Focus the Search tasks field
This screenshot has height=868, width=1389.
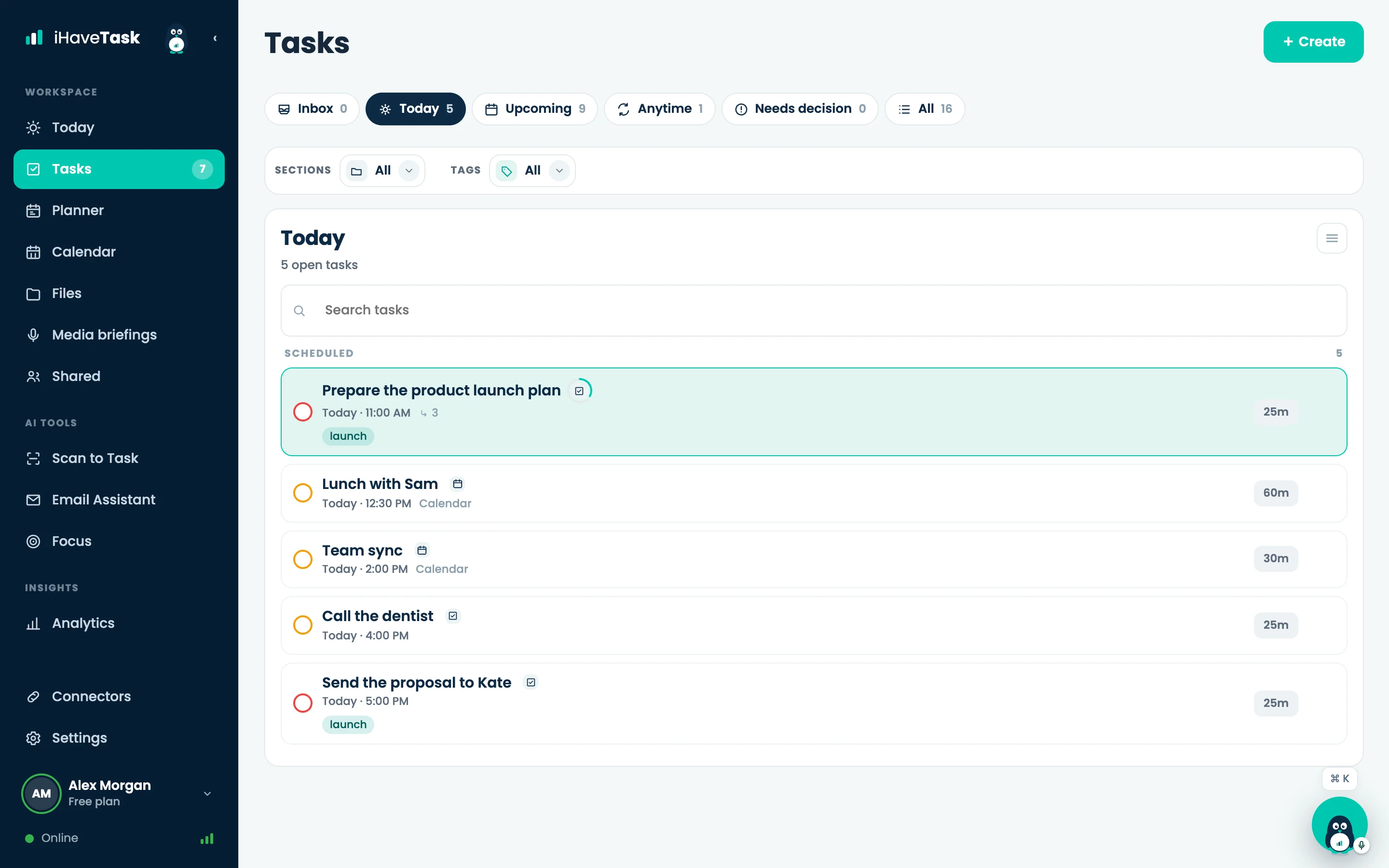click(813, 311)
